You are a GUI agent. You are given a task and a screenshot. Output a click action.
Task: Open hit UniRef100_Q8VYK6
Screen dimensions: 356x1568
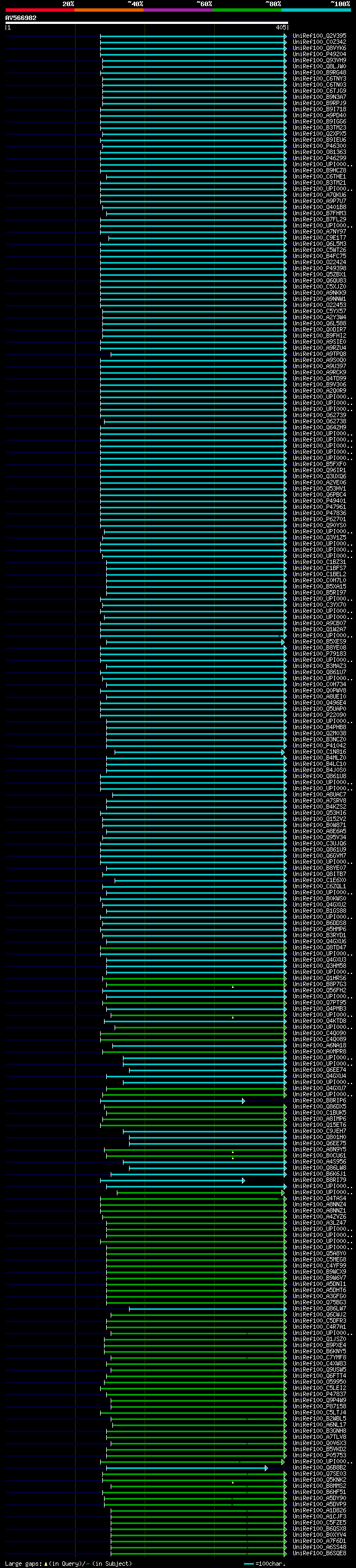[x=319, y=48]
